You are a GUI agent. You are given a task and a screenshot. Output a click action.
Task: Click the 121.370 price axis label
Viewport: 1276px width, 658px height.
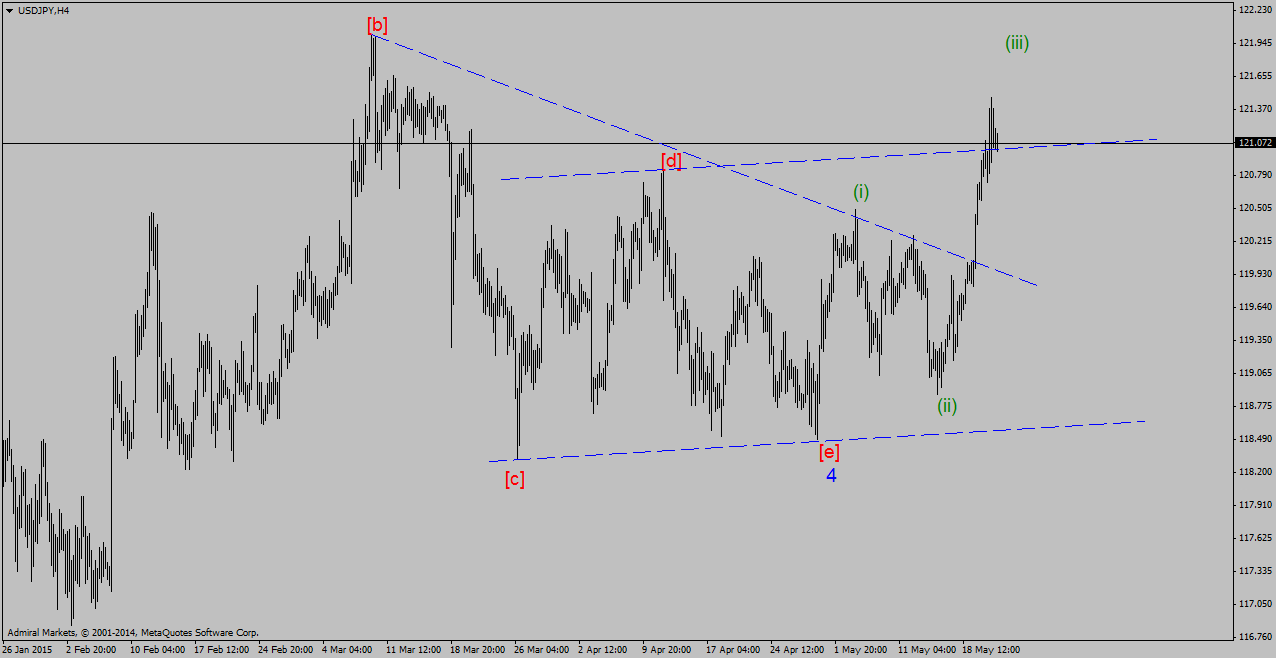click(1254, 109)
